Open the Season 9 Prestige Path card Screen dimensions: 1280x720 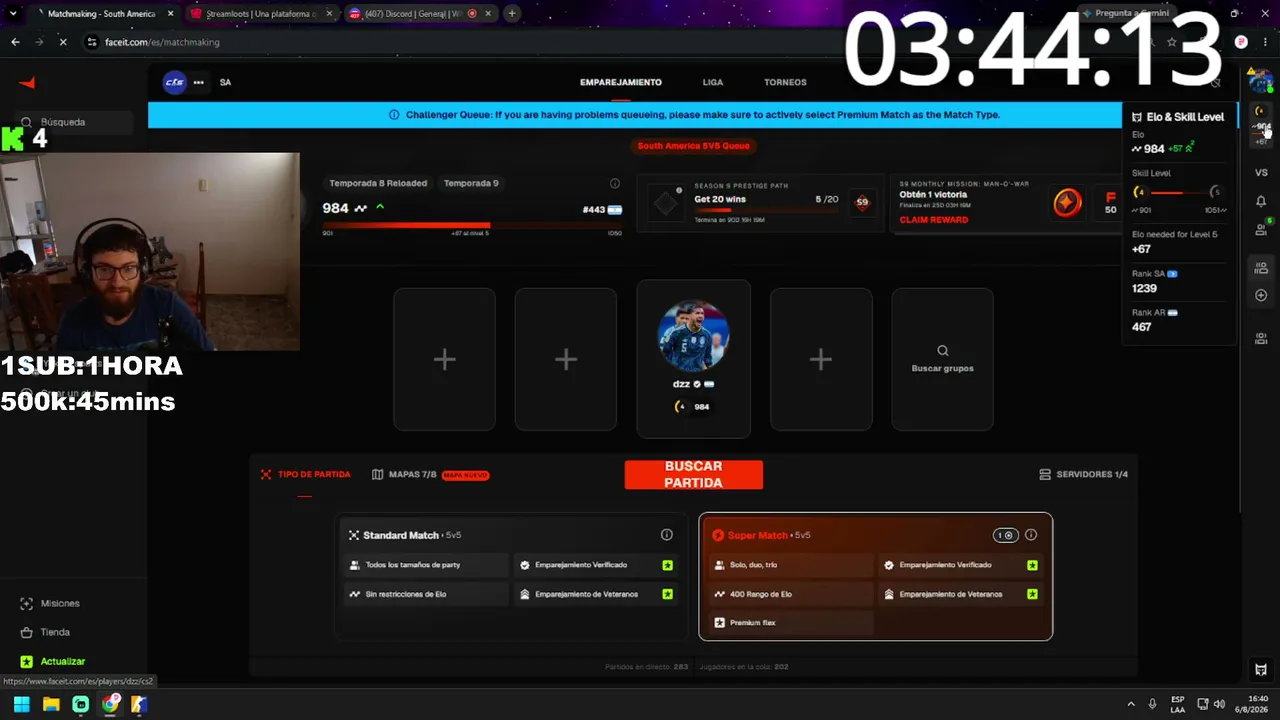(761, 203)
